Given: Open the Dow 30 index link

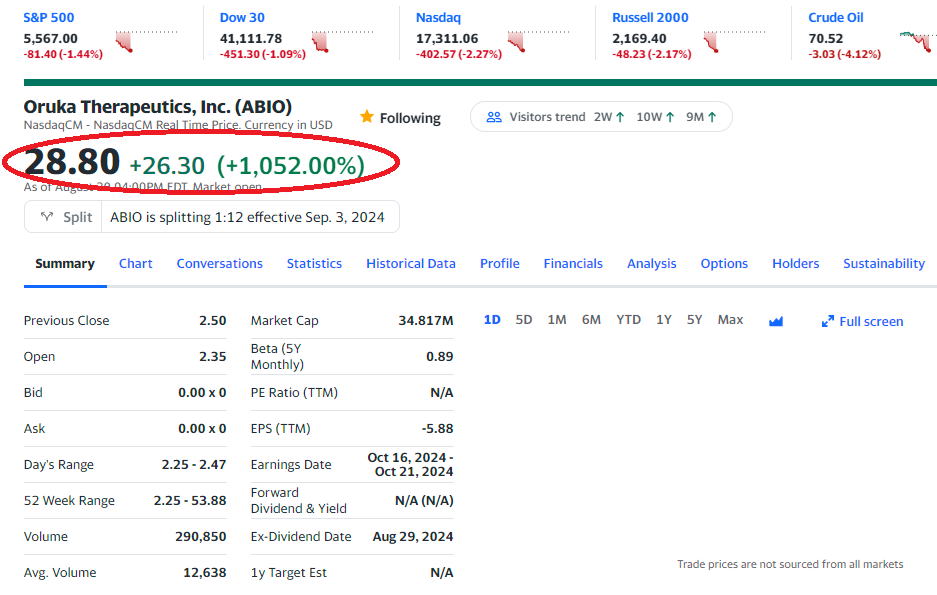Looking at the screenshot, I should click(x=242, y=18).
